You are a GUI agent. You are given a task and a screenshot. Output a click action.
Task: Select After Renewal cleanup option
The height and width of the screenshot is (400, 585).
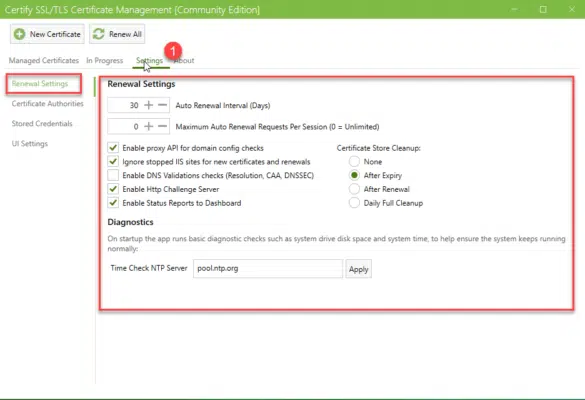tap(354, 189)
